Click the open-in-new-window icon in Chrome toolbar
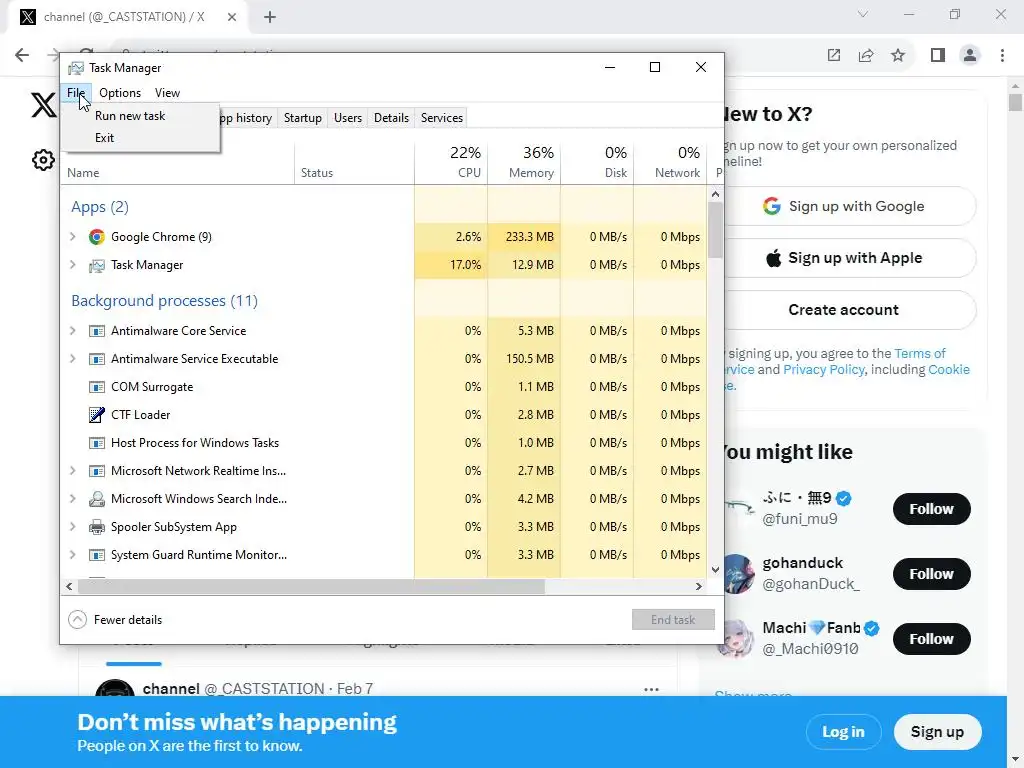This screenshot has width=1024, height=768. (x=834, y=56)
